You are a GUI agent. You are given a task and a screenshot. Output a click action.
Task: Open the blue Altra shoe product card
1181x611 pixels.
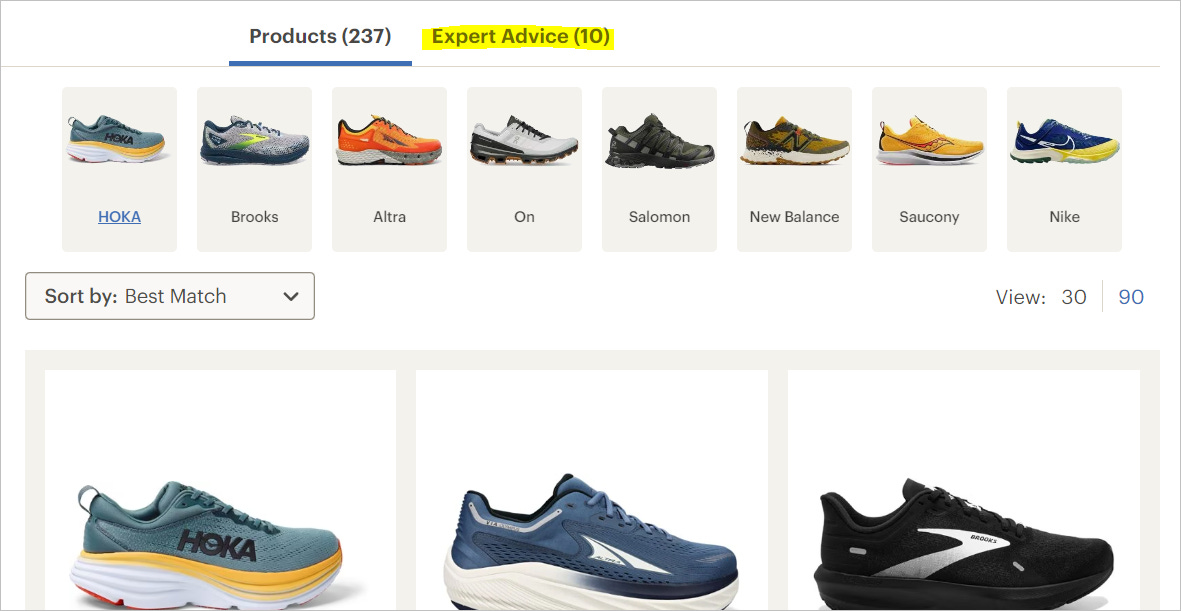[592, 490]
